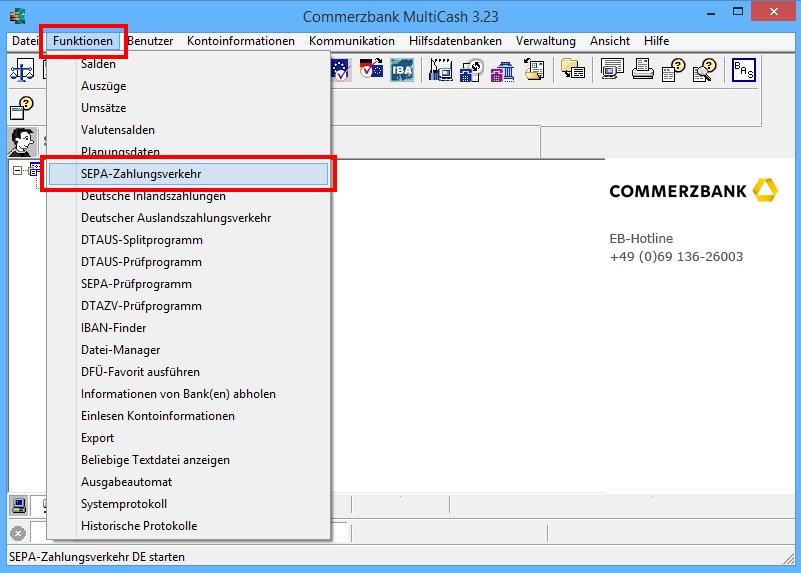
Task: Open IBAN-Finder from menu
Action: [189, 328]
